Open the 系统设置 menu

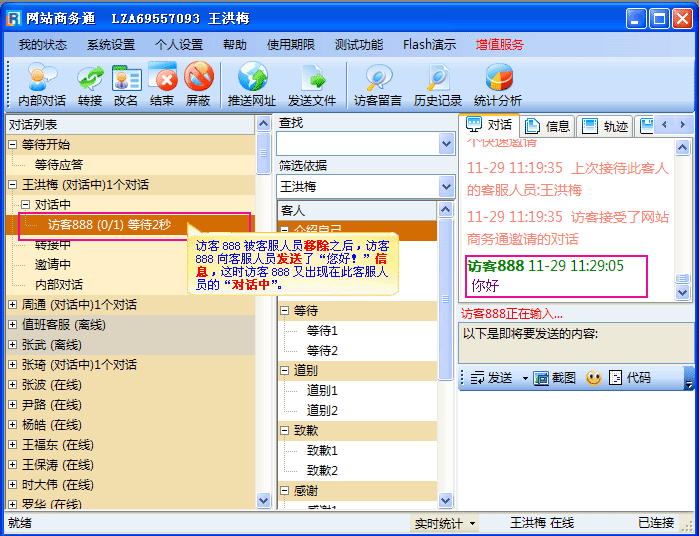click(110, 45)
